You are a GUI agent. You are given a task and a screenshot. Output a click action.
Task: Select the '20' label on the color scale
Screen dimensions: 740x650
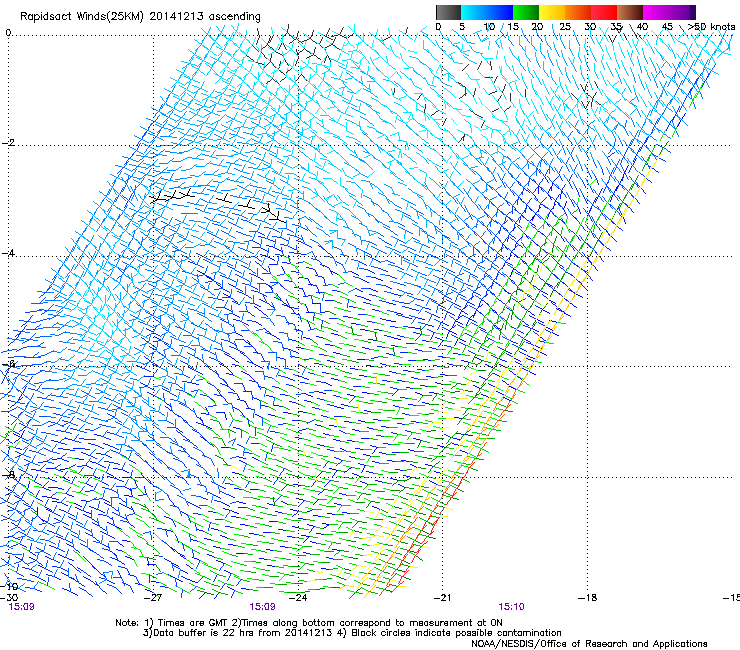537,27
